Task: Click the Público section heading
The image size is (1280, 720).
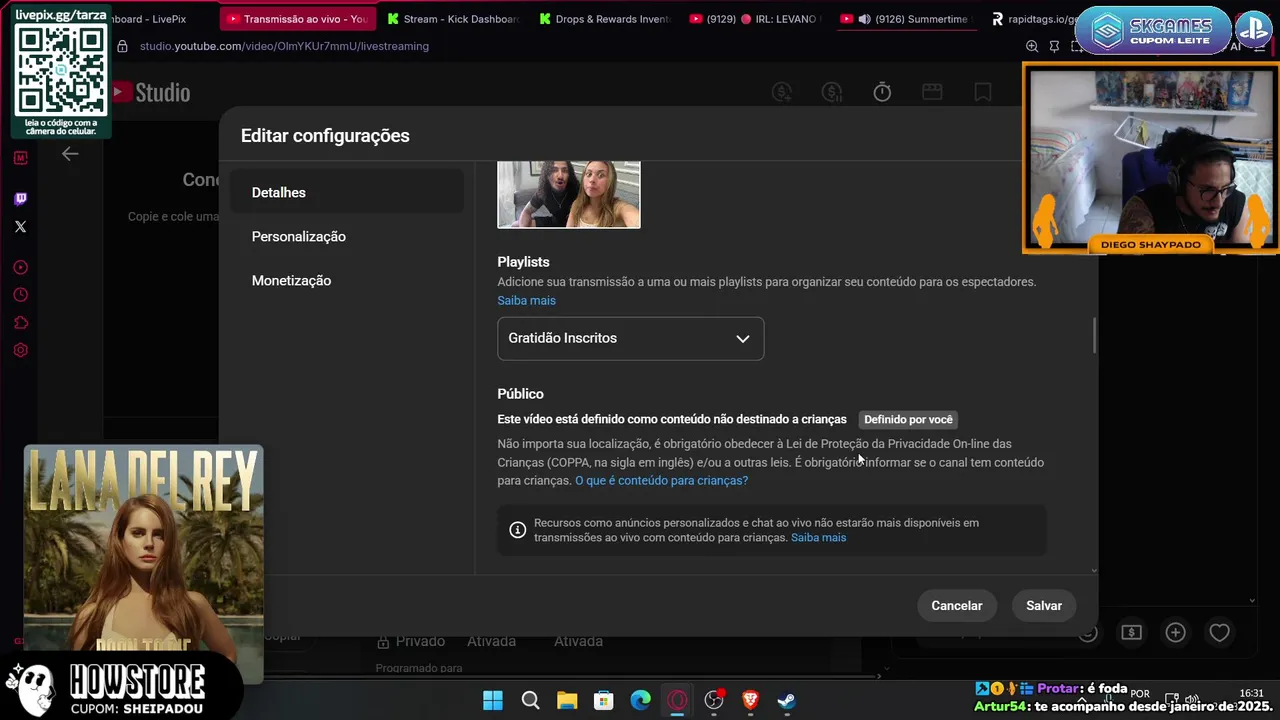Action: tap(520, 394)
